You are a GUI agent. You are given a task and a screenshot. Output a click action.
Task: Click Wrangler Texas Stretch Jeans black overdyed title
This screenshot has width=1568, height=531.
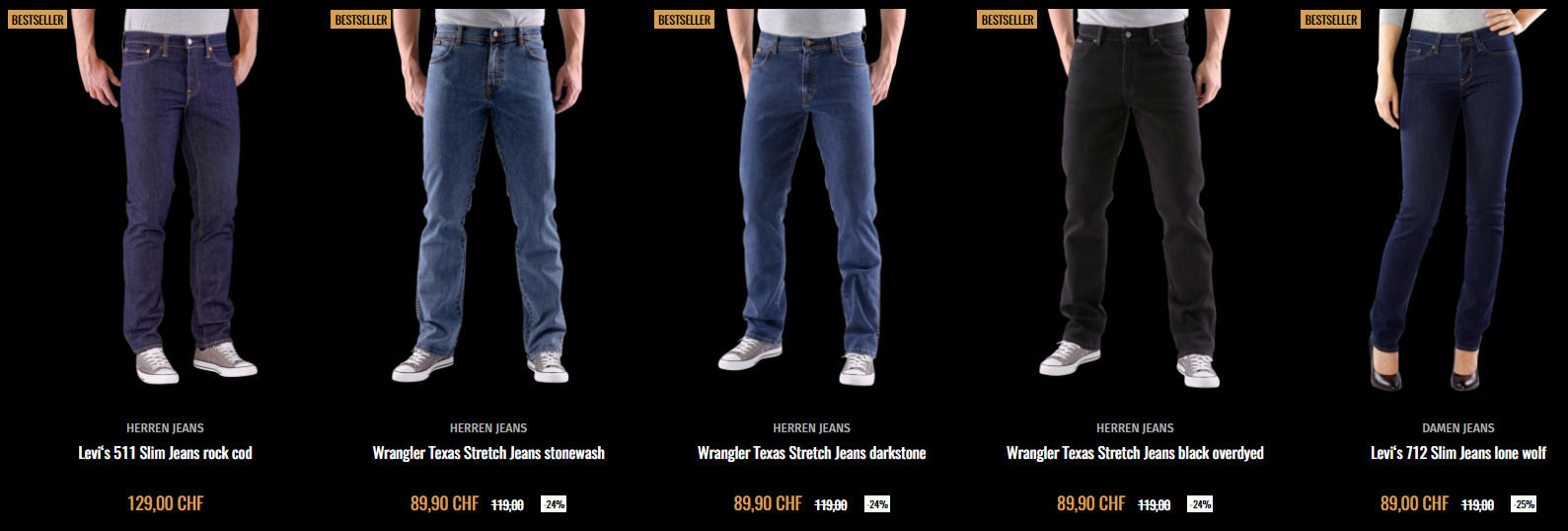(x=1135, y=453)
